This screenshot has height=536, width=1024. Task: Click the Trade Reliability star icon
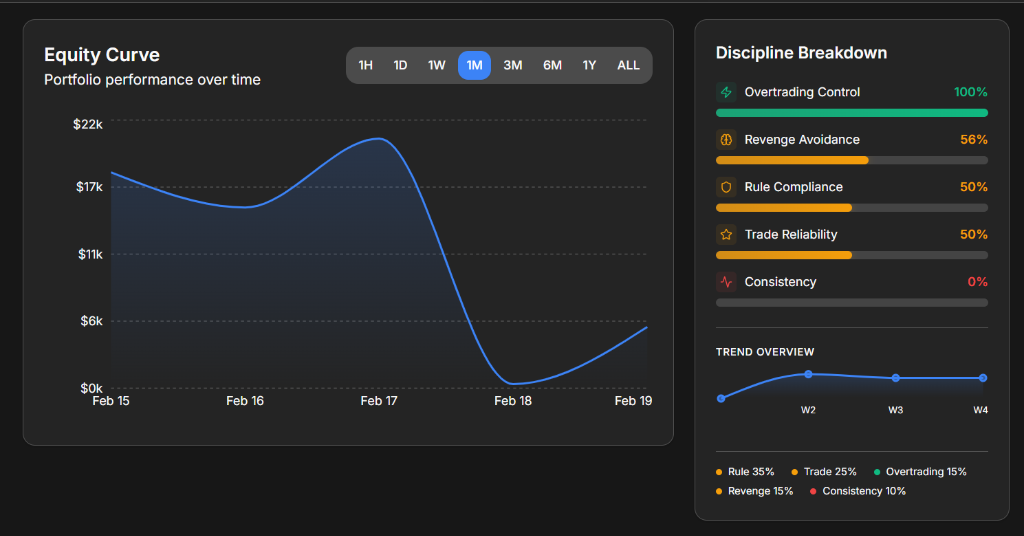tap(726, 235)
